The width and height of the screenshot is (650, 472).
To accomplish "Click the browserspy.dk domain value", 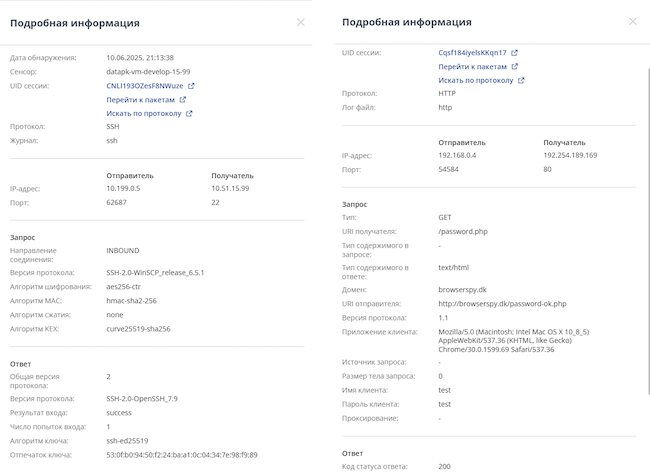I will click(465, 289).
